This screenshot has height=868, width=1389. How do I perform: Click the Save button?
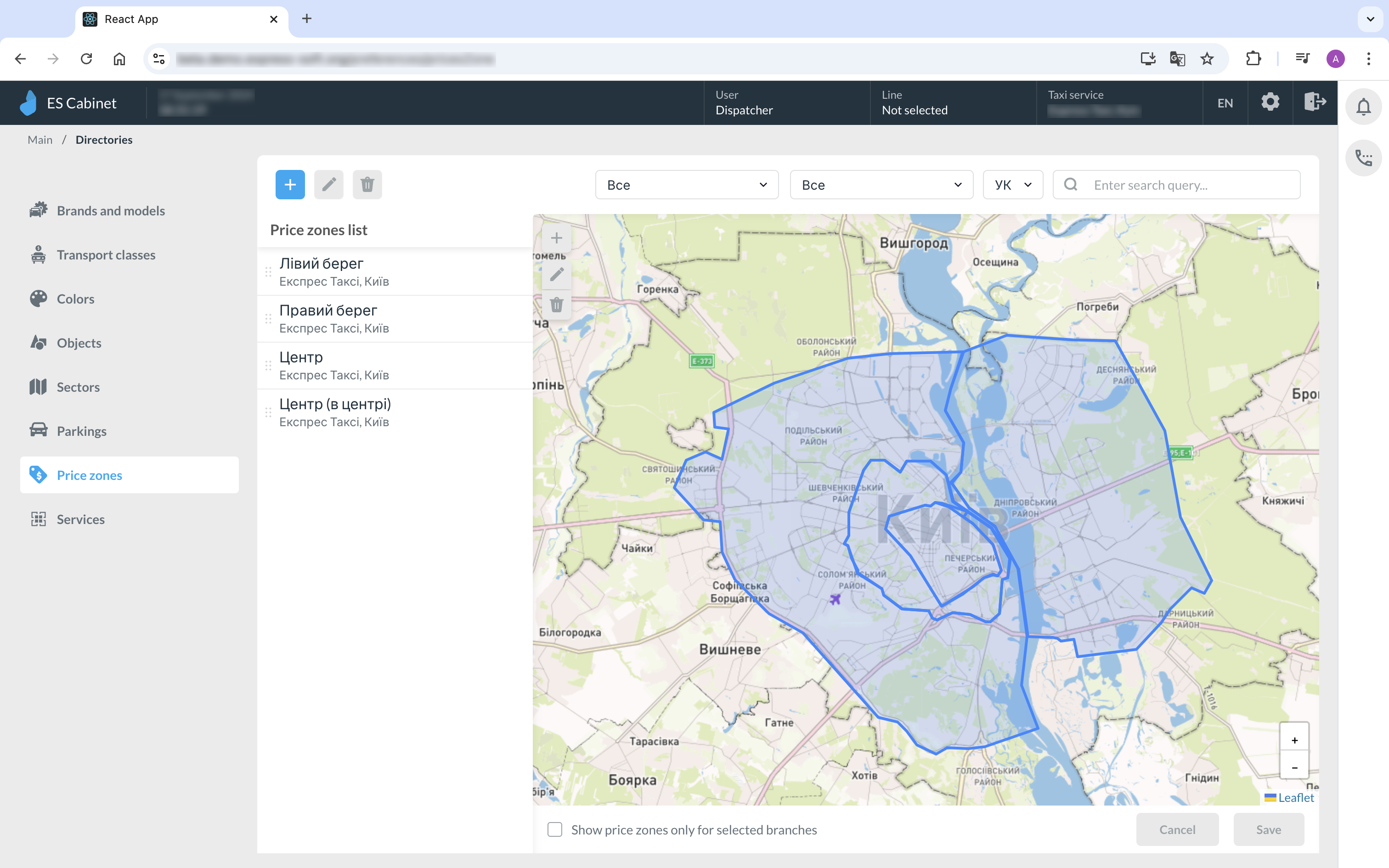tap(1269, 829)
